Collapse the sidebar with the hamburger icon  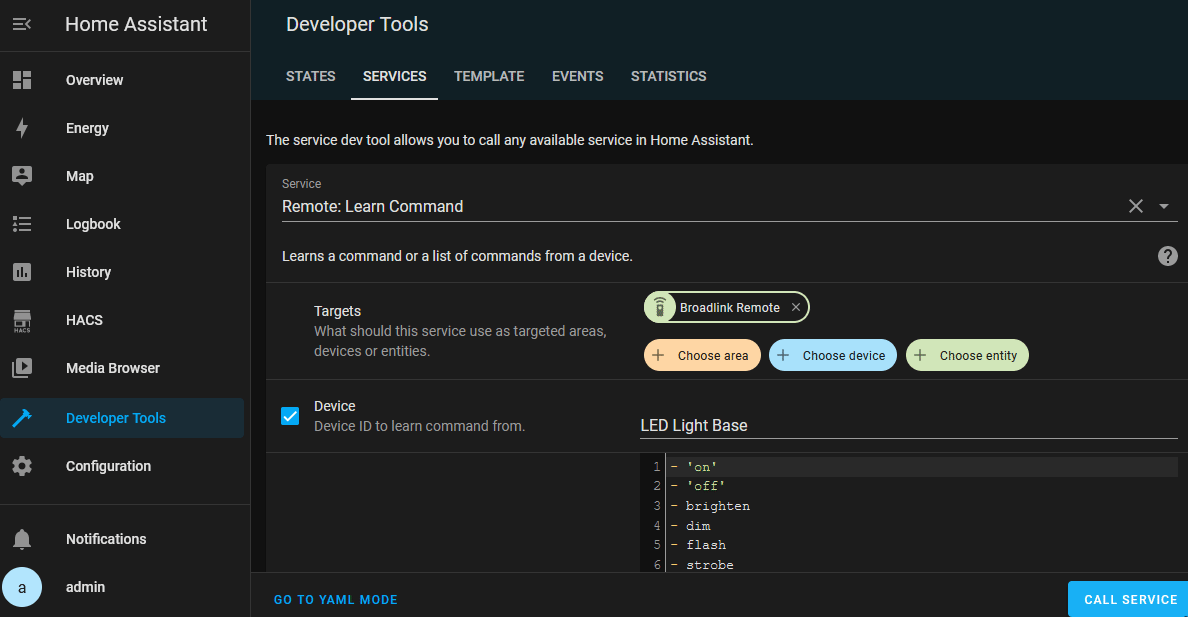click(x=21, y=24)
